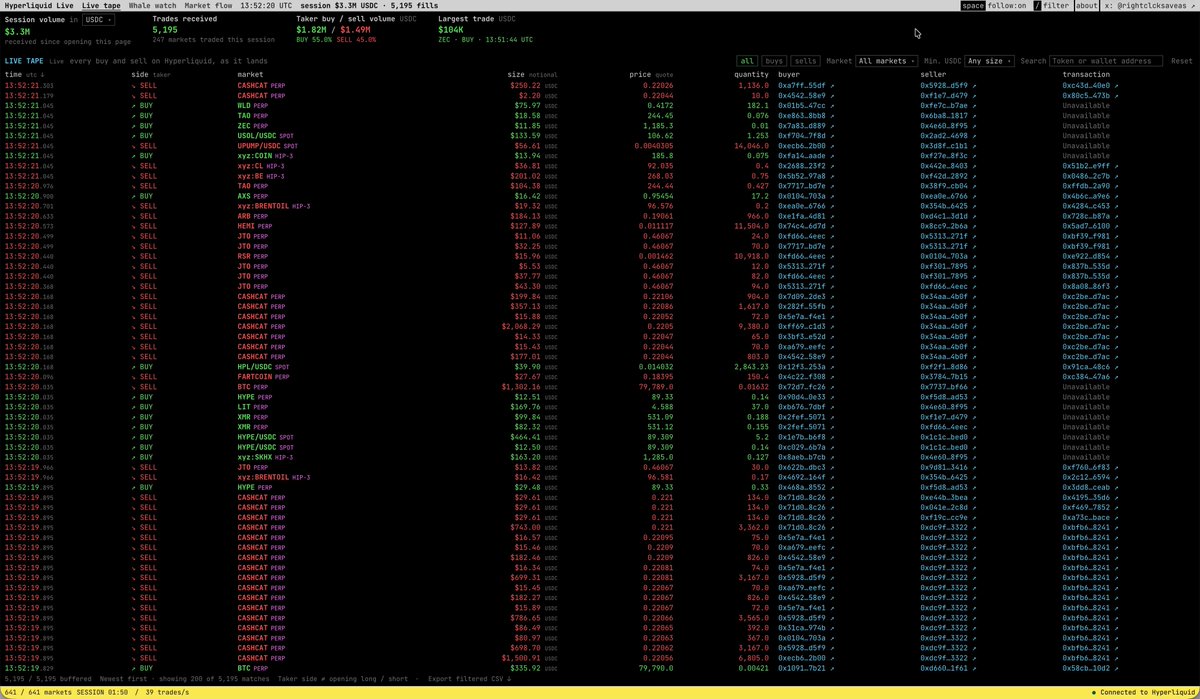The image size is (1200, 699).
Task: Click the Hyperliquid Live title
Action: point(38,6)
